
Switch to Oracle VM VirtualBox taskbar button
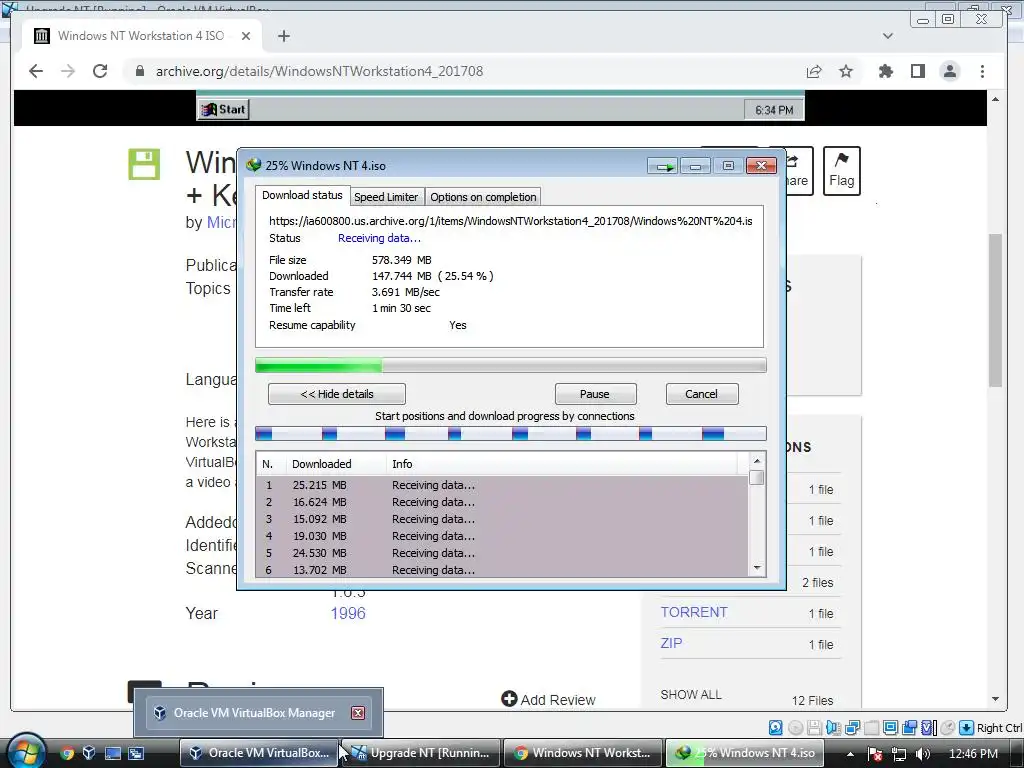coord(259,753)
